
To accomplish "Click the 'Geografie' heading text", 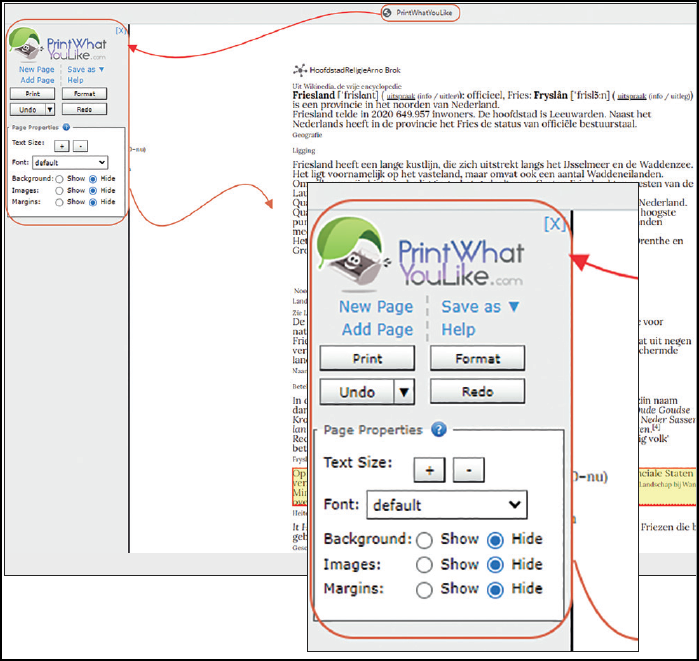I will point(307,135).
